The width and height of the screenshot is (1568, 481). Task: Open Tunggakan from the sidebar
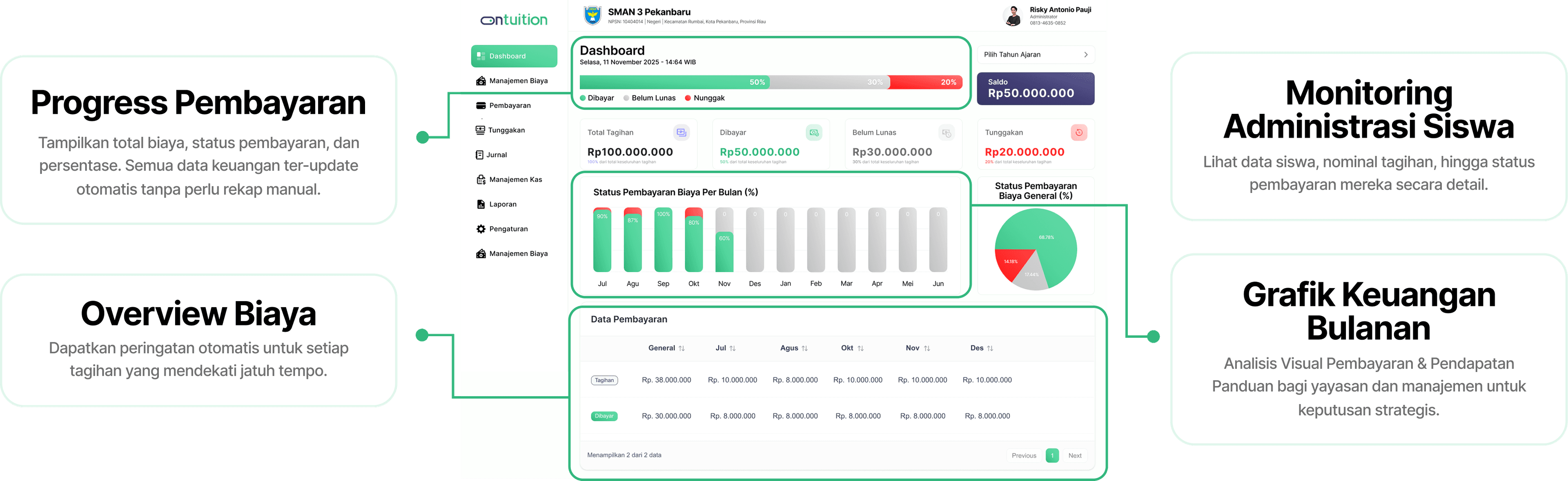click(x=480, y=129)
